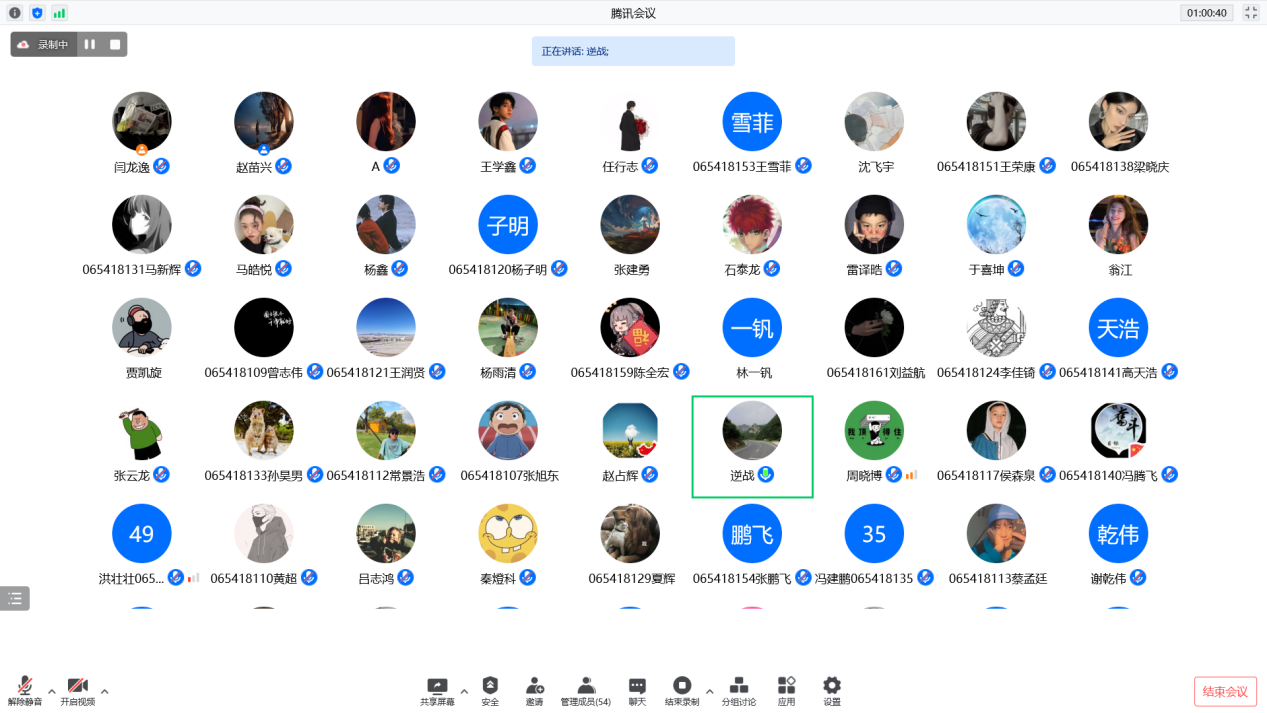Click the red 结束会议 button

1224,692
